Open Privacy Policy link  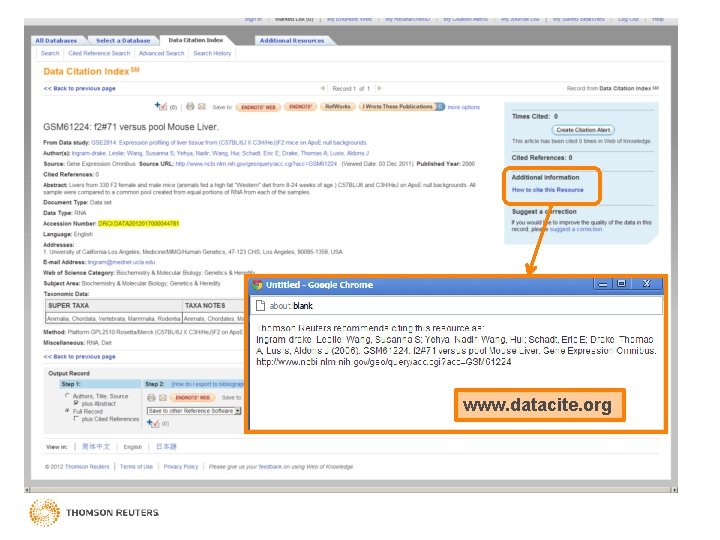coord(180,467)
